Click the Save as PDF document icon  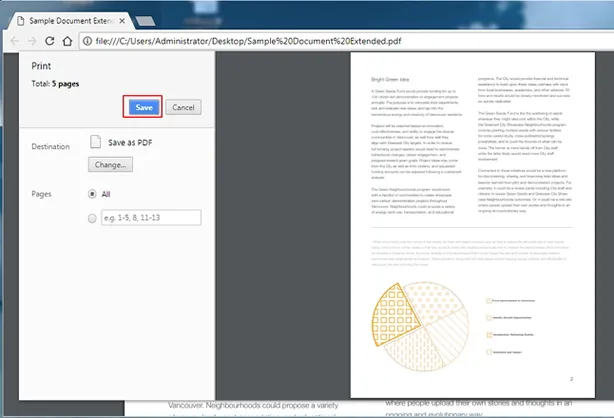pos(96,142)
